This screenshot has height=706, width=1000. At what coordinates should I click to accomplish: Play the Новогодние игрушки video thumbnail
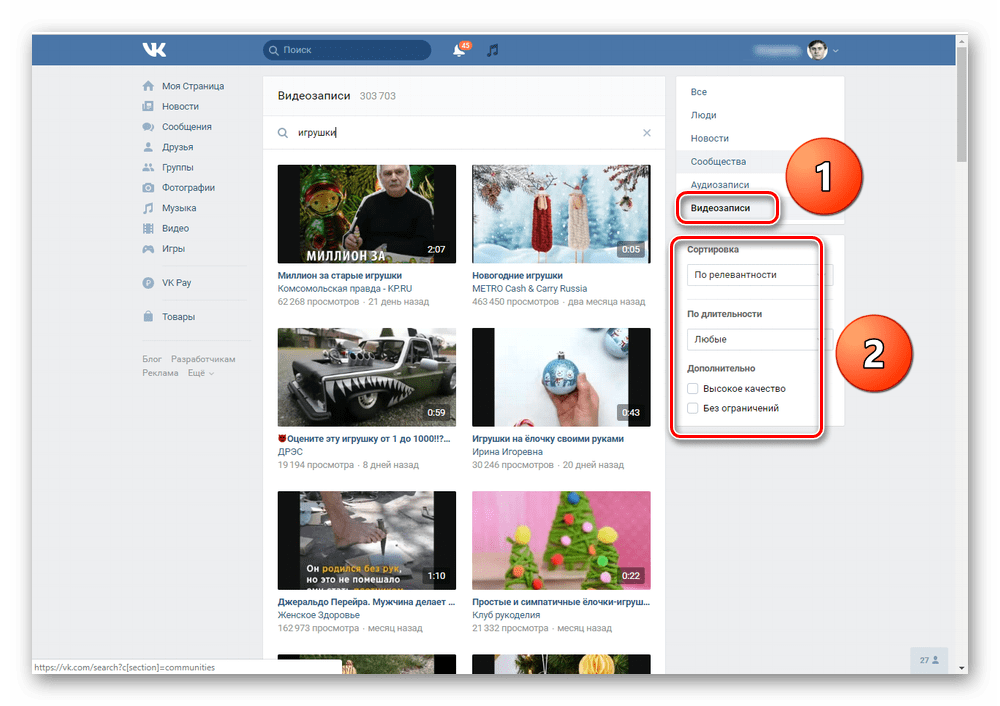pos(561,214)
